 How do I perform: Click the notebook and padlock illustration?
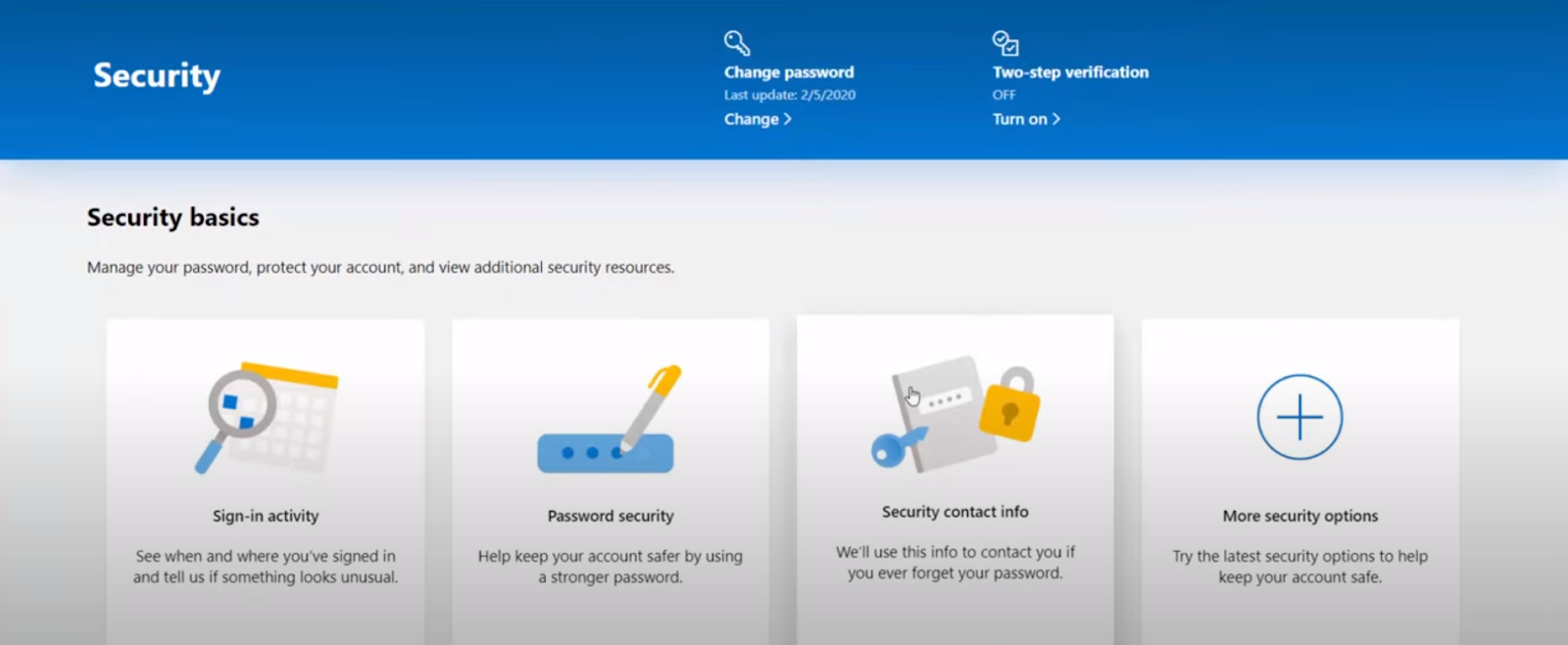pyautogui.click(x=955, y=414)
